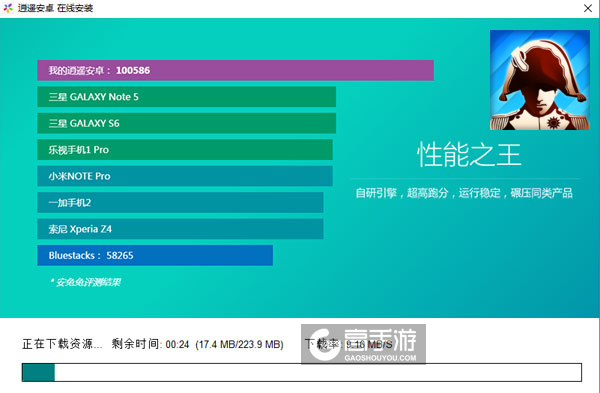Select the 乐视手机1 Pro bar
Viewport: 600px width, 393px height.
pos(185,150)
